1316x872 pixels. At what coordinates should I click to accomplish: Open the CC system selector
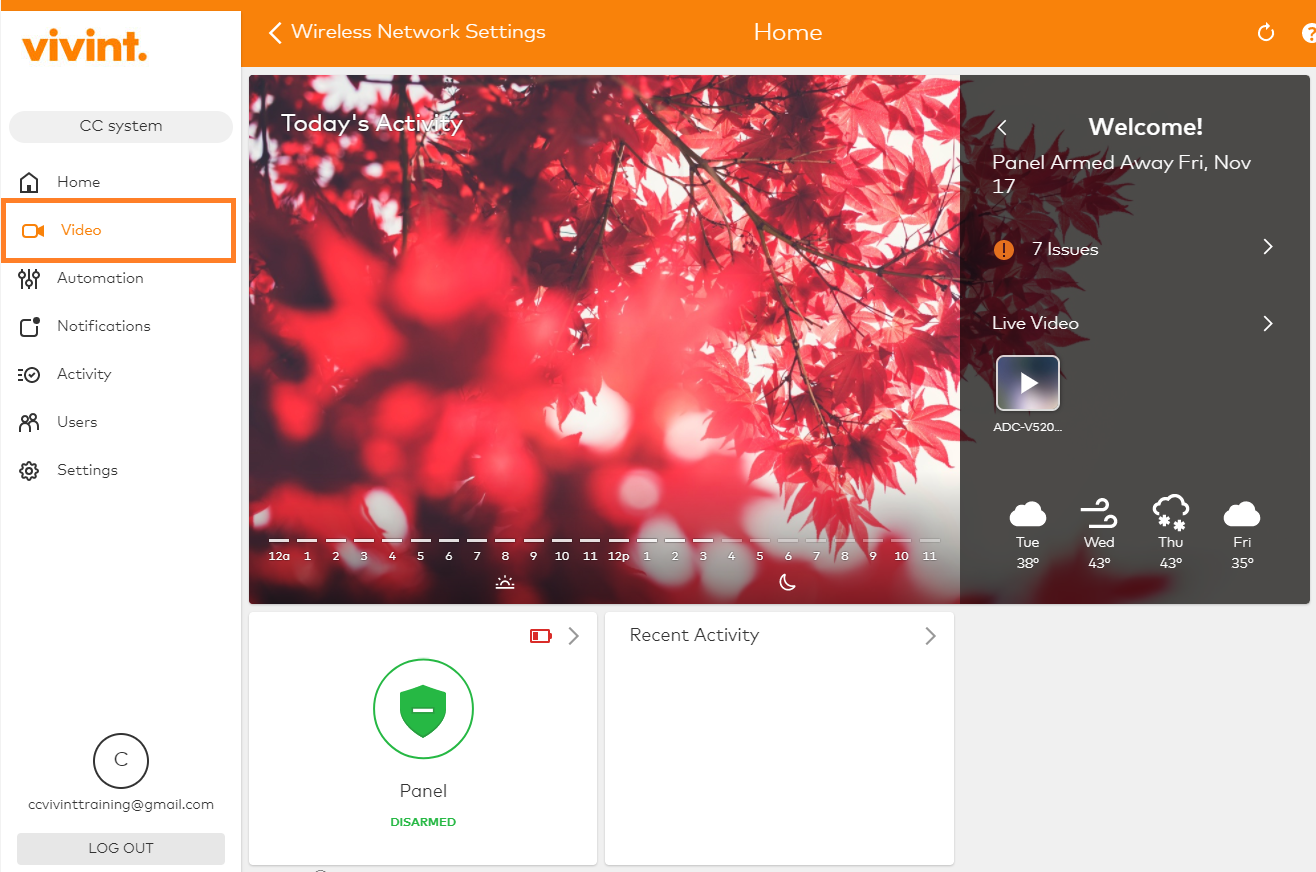click(x=120, y=126)
